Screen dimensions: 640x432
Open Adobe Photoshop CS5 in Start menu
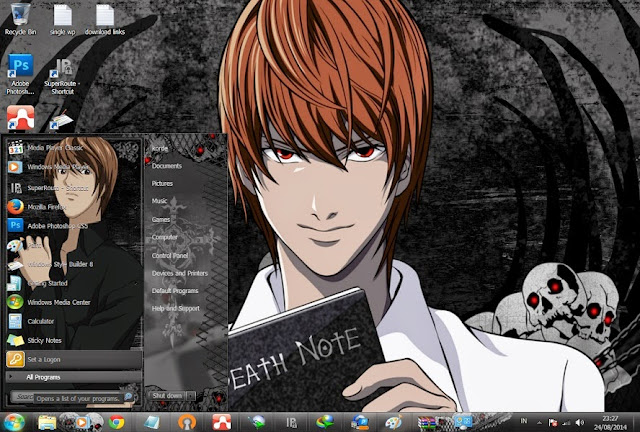tap(73, 226)
